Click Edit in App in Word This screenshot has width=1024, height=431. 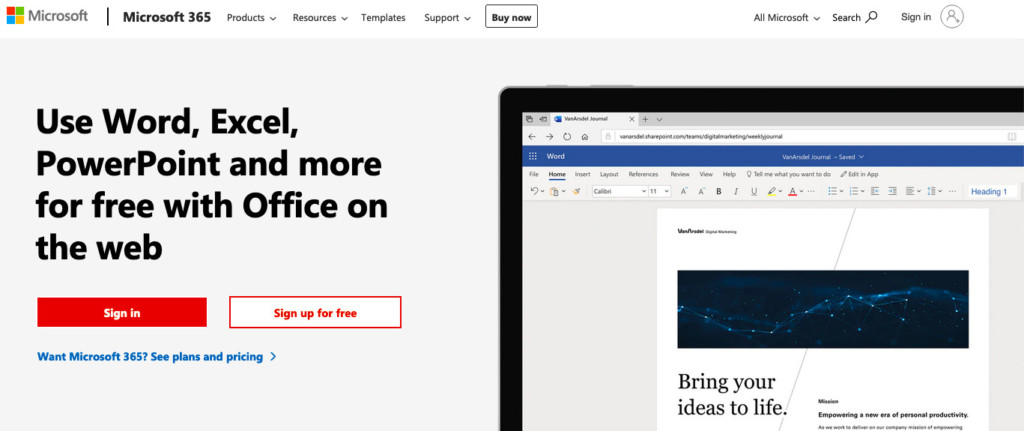(859, 174)
